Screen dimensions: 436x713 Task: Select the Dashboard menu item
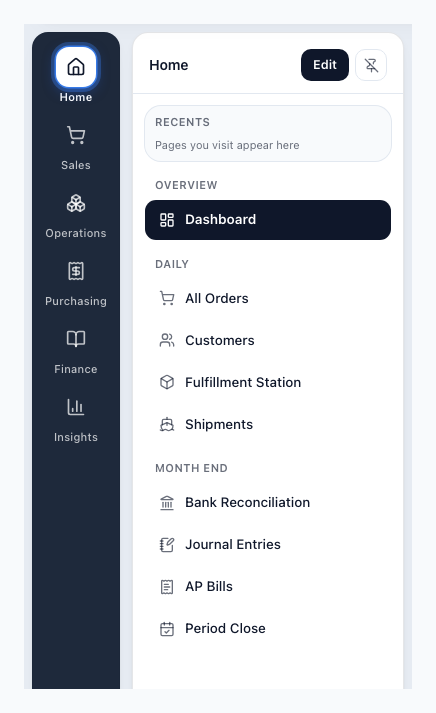[268, 220]
